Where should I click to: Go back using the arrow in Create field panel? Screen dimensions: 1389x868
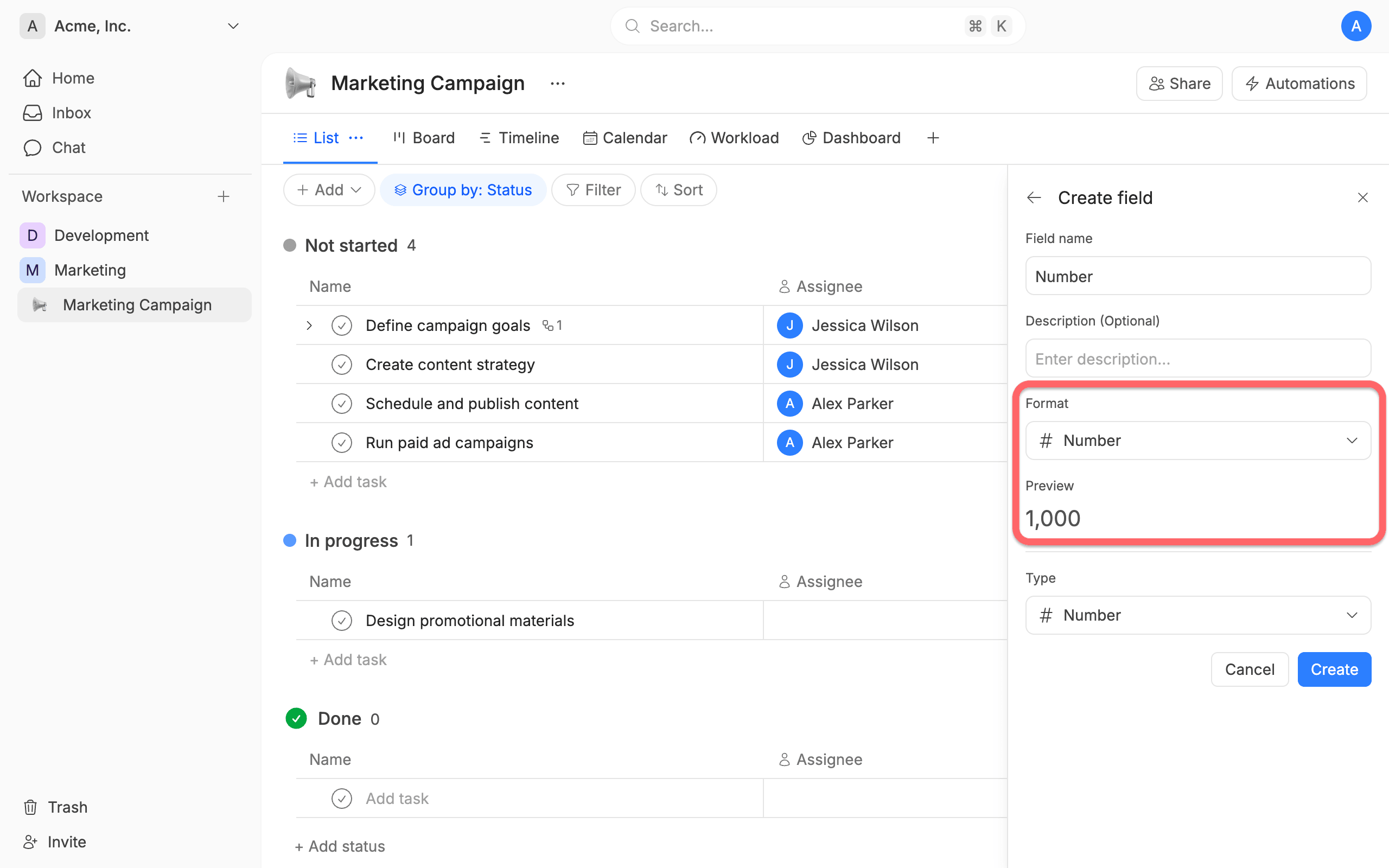pyautogui.click(x=1034, y=197)
